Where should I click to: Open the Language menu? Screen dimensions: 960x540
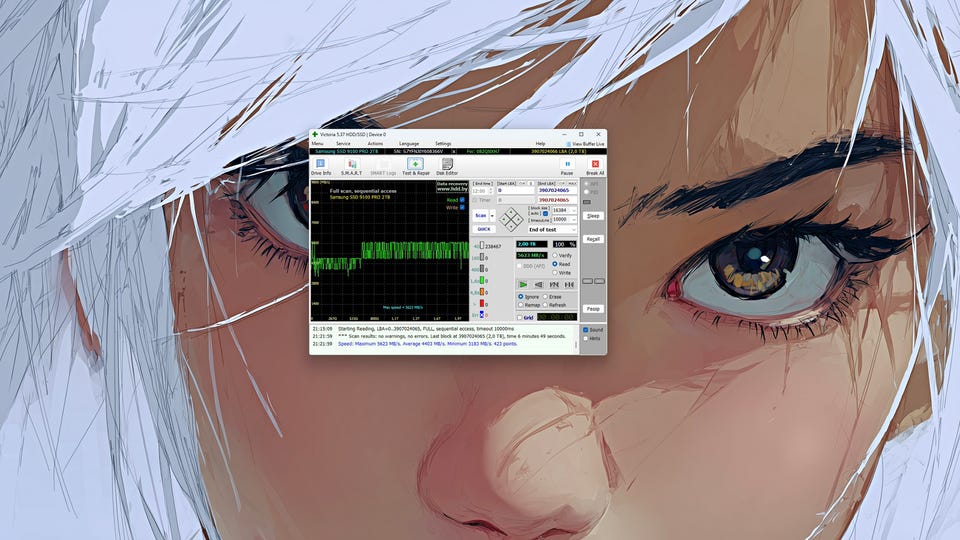pyautogui.click(x=409, y=144)
